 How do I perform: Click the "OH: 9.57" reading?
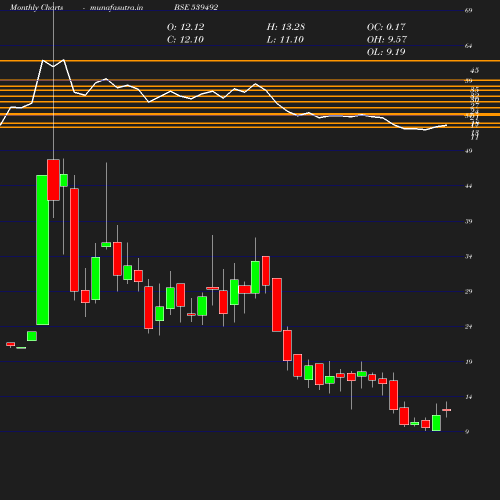[387, 40]
